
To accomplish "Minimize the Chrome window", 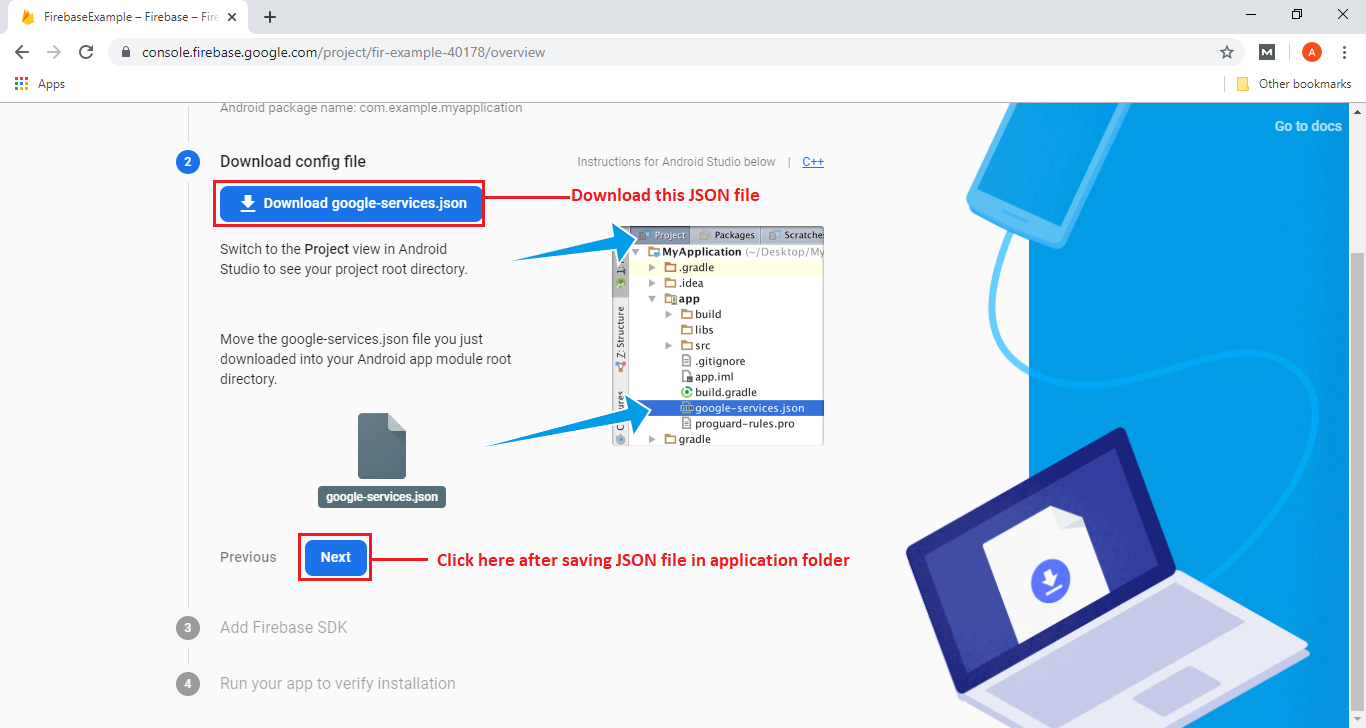I will pos(1252,14).
